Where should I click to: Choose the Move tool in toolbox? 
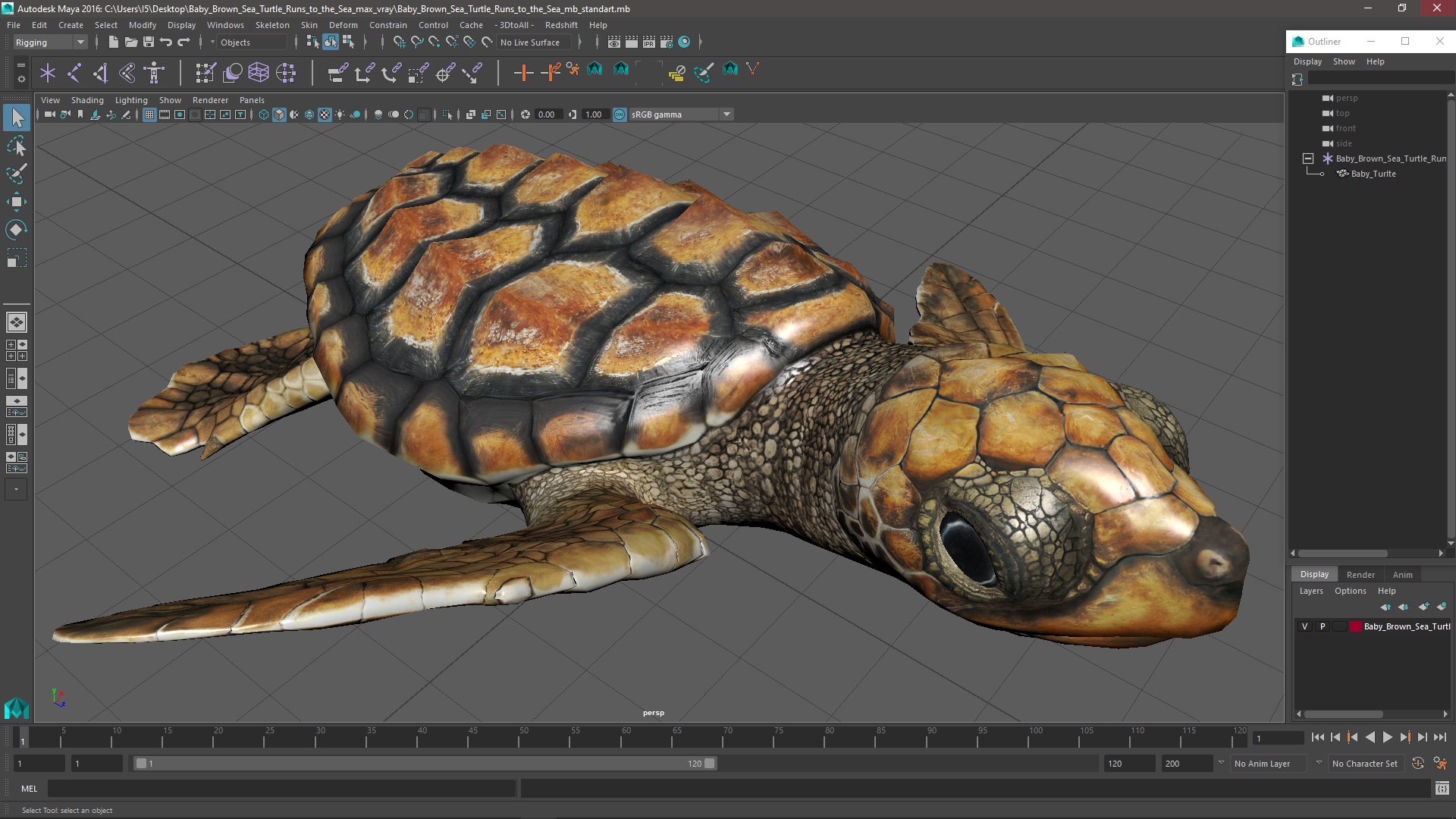[17, 202]
